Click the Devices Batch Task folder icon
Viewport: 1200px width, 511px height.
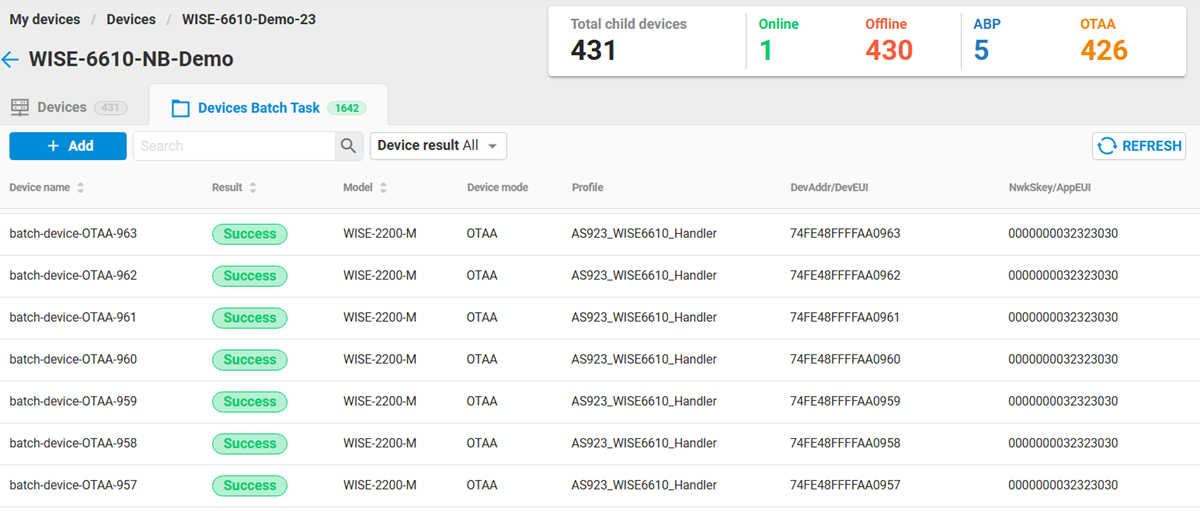(180, 108)
